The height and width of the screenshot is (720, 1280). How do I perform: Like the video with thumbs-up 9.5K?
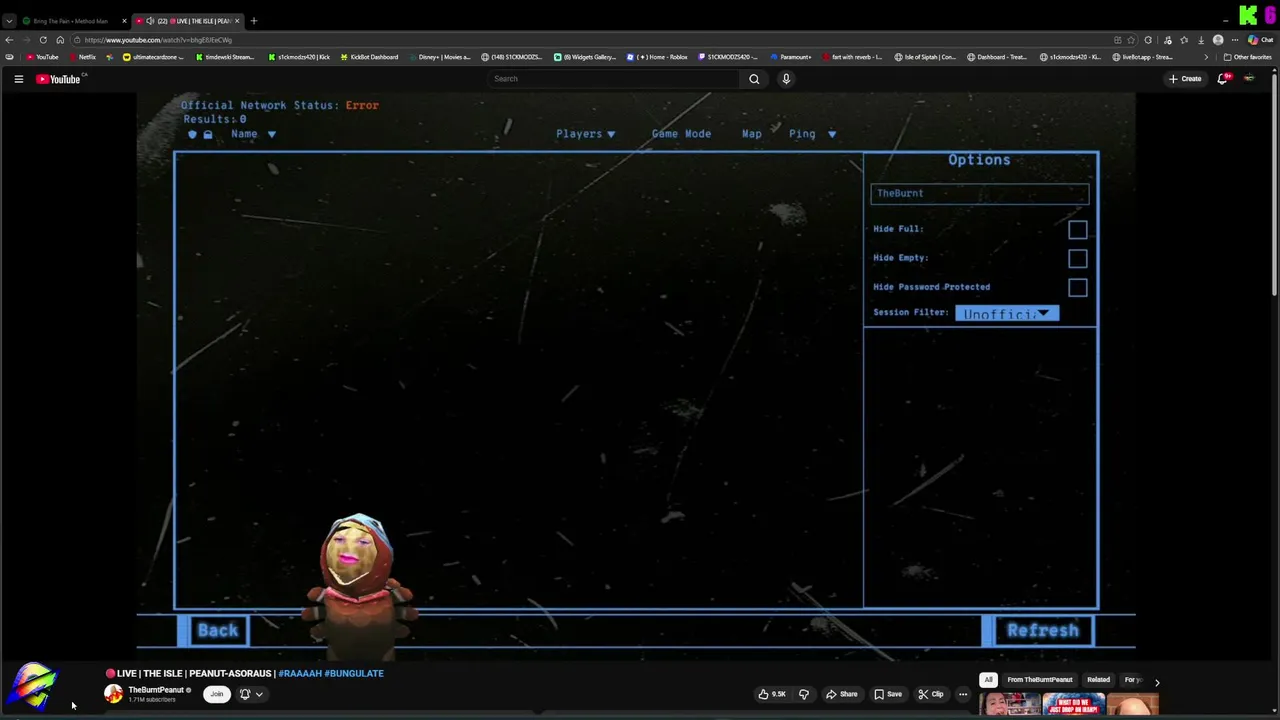tap(772, 694)
